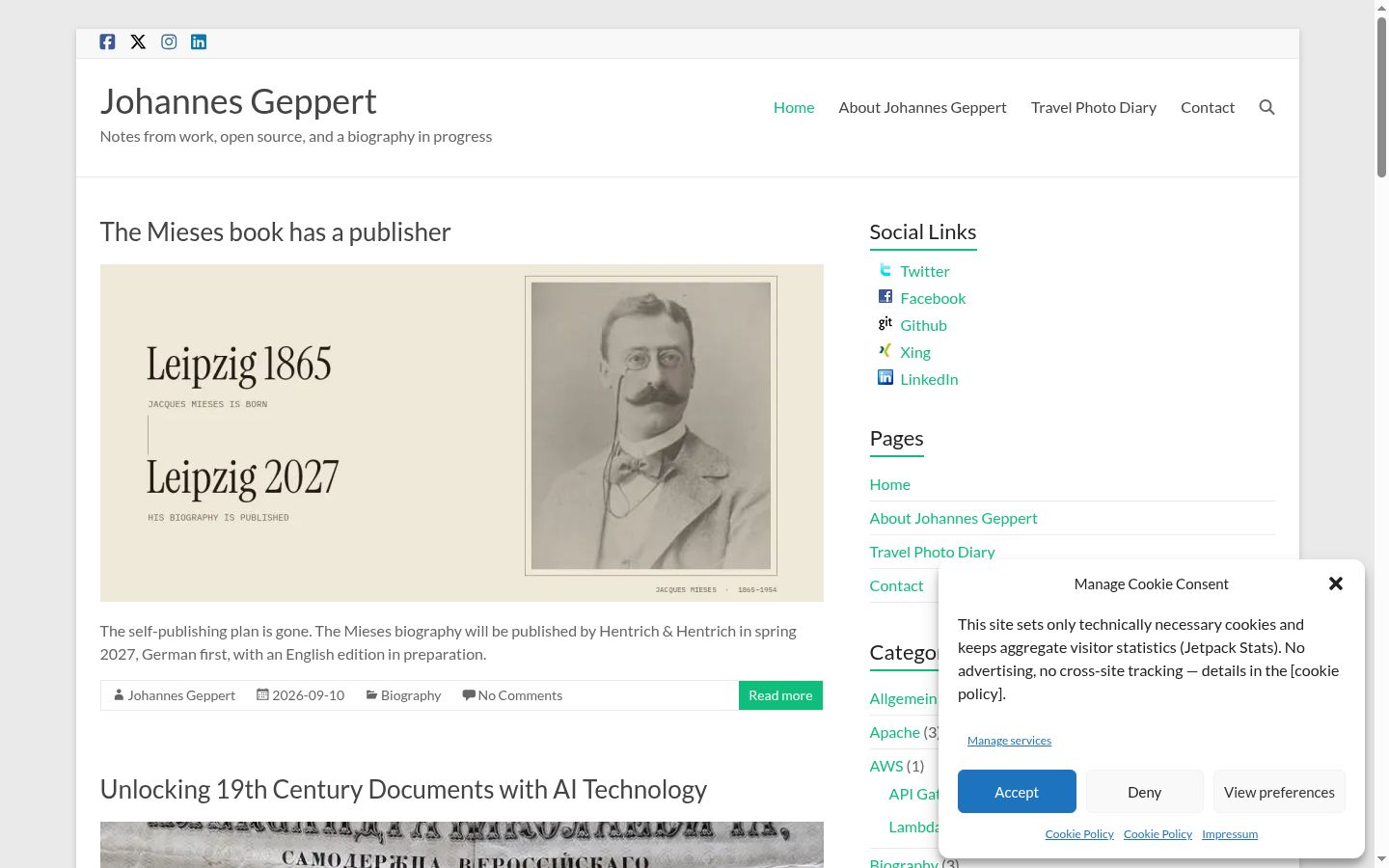Open Contact in the Pages sidebar

[897, 585]
